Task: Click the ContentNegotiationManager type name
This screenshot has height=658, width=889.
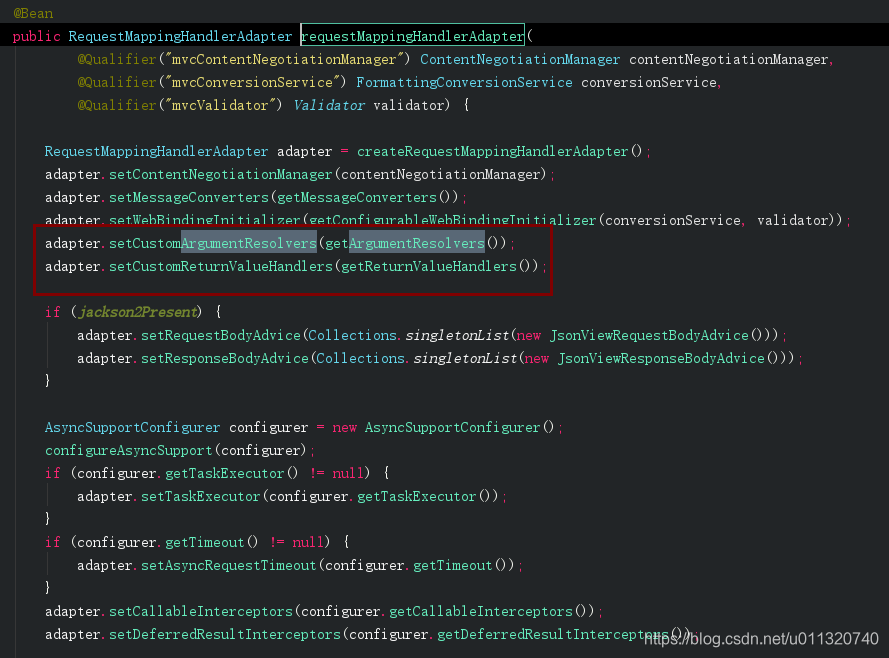Action: (x=518, y=59)
